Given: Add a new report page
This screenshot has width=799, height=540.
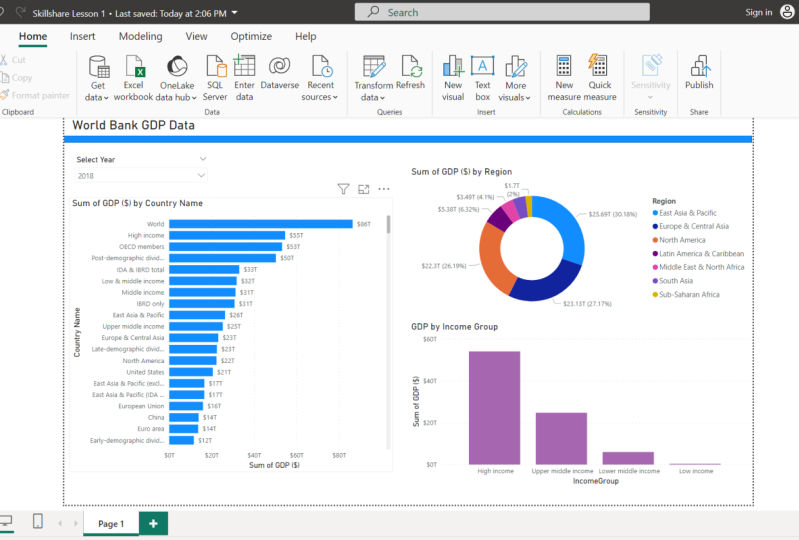Looking at the screenshot, I should (153, 523).
